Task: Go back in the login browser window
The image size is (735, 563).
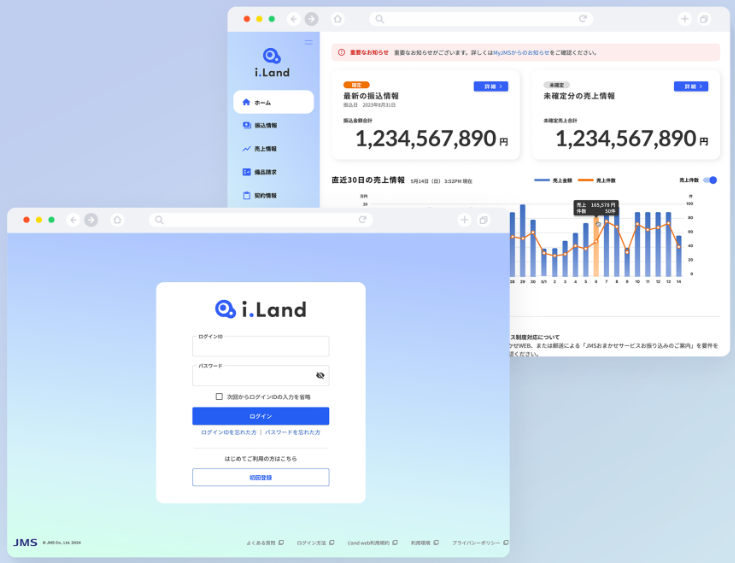Action: pos(74,220)
